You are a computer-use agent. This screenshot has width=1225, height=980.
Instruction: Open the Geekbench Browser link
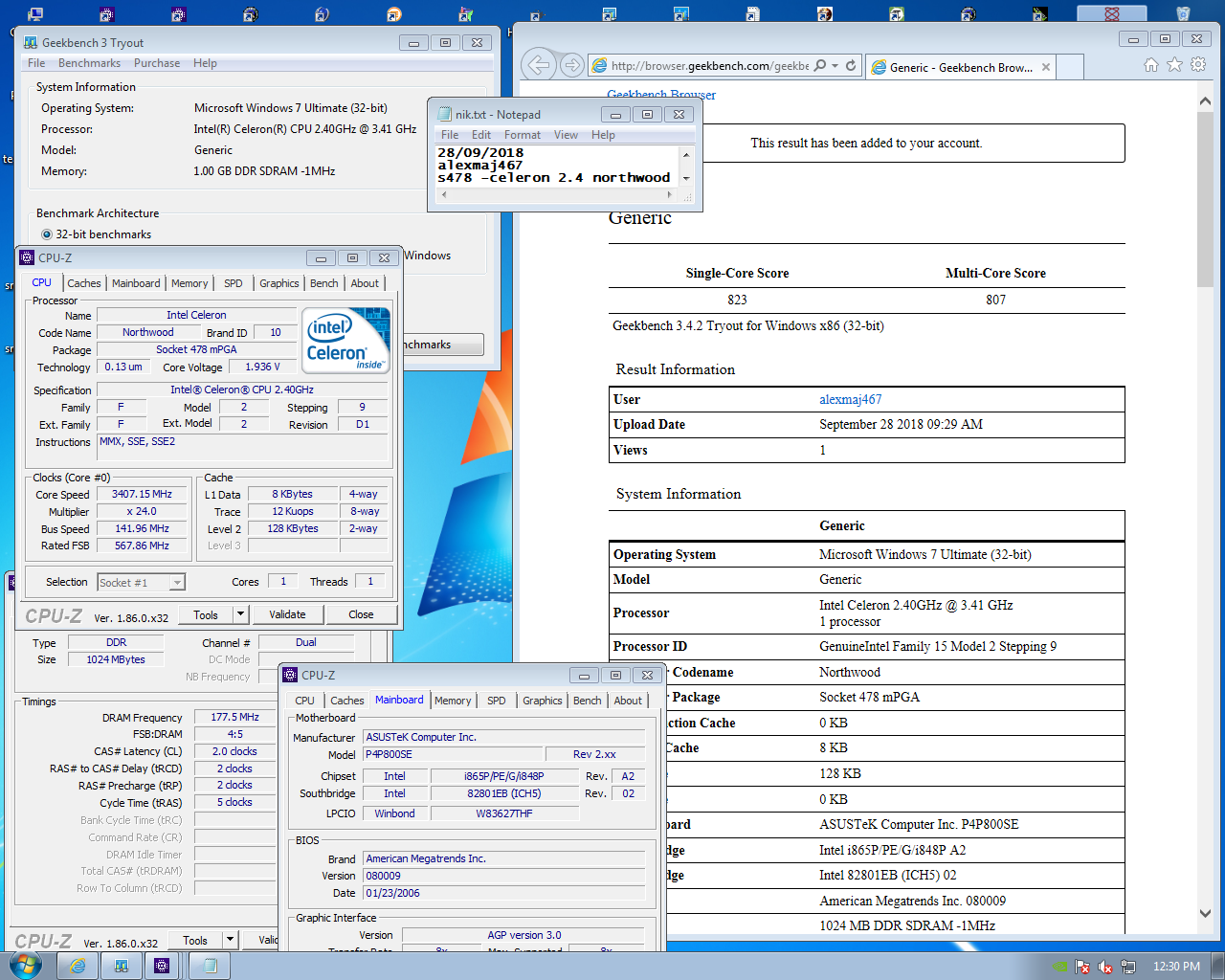(x=661, y=95)
